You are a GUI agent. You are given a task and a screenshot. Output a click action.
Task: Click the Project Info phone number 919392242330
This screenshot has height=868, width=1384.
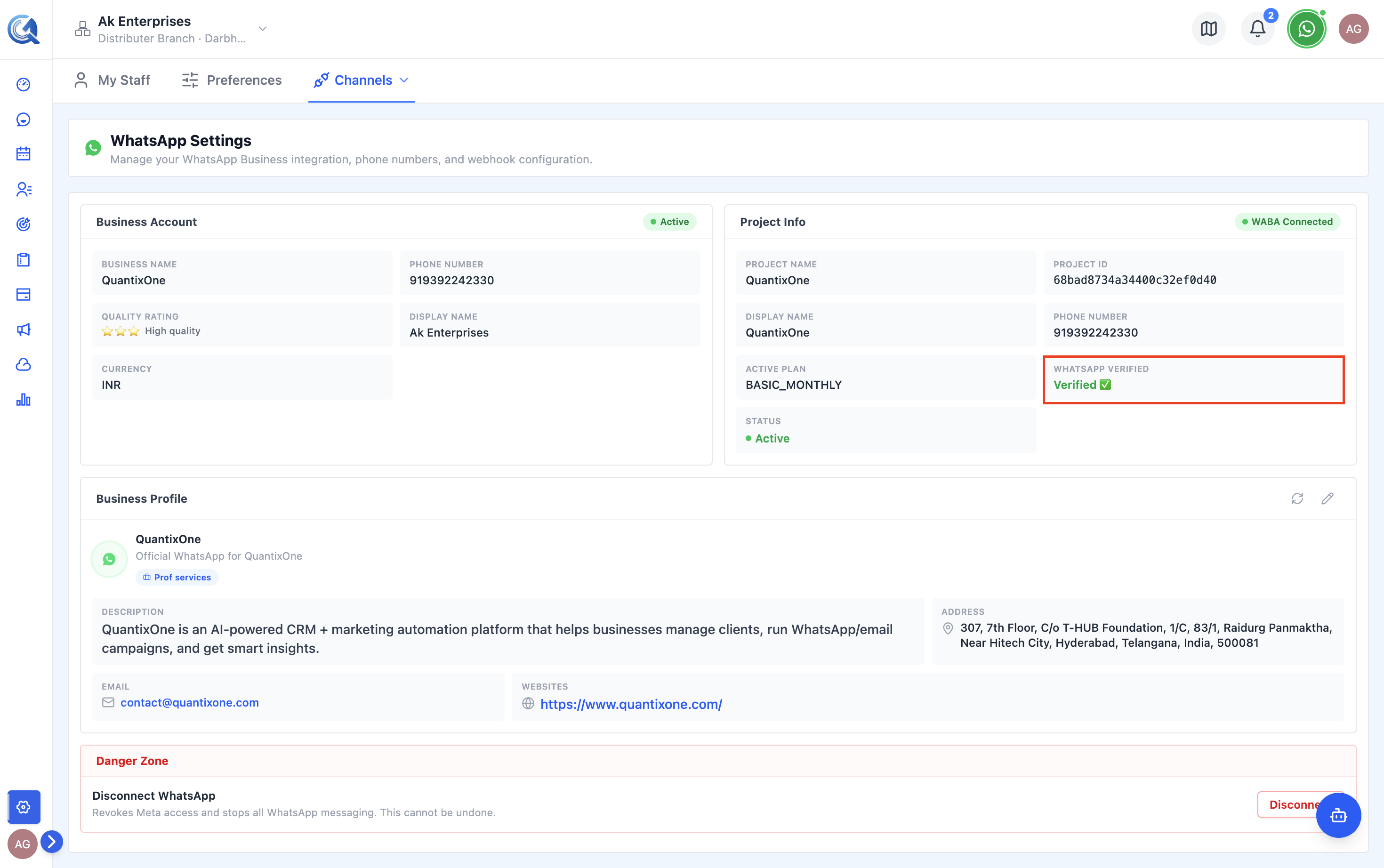tap(1095, 332)
